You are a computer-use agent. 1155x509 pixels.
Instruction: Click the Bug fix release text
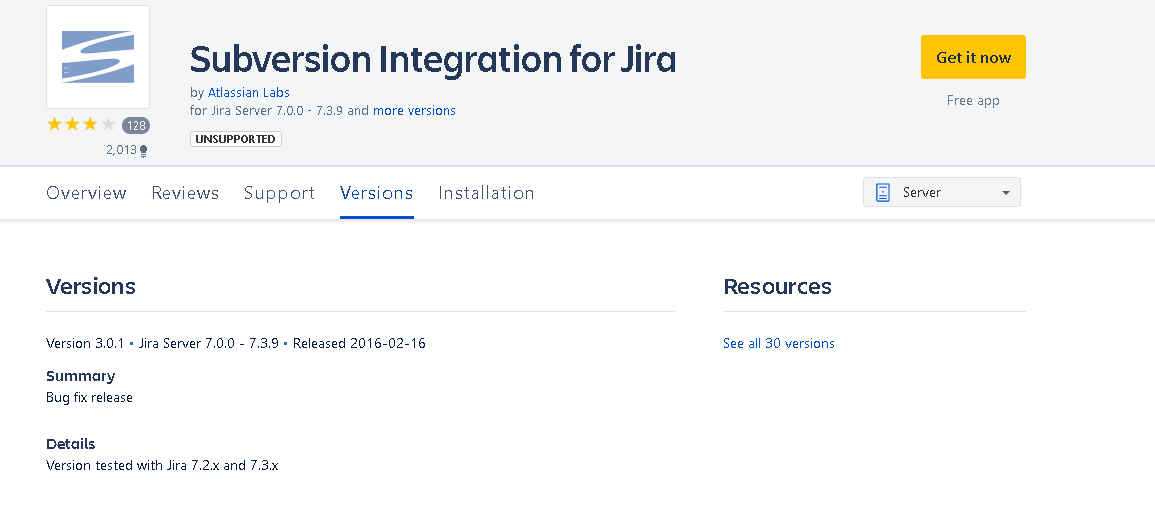tap(89, 398)
